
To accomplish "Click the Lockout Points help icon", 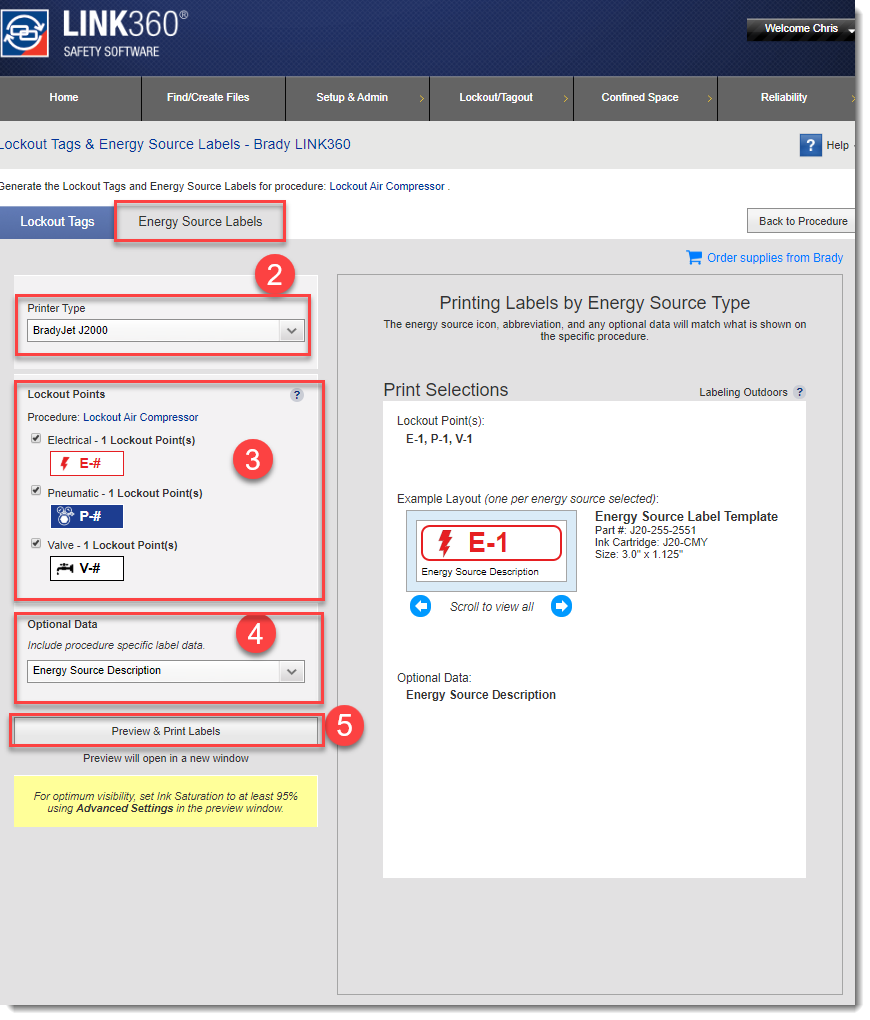I will tap(296, 395).
